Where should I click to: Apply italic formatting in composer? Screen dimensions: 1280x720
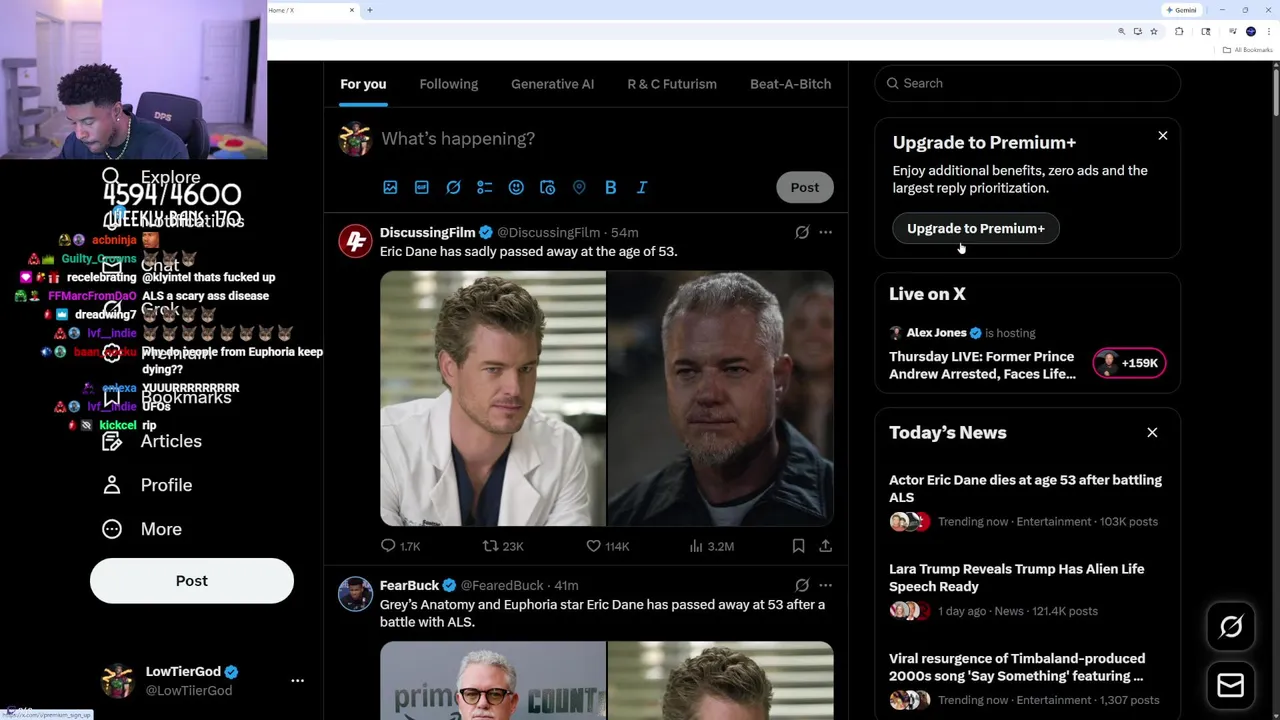click(642, 187)
